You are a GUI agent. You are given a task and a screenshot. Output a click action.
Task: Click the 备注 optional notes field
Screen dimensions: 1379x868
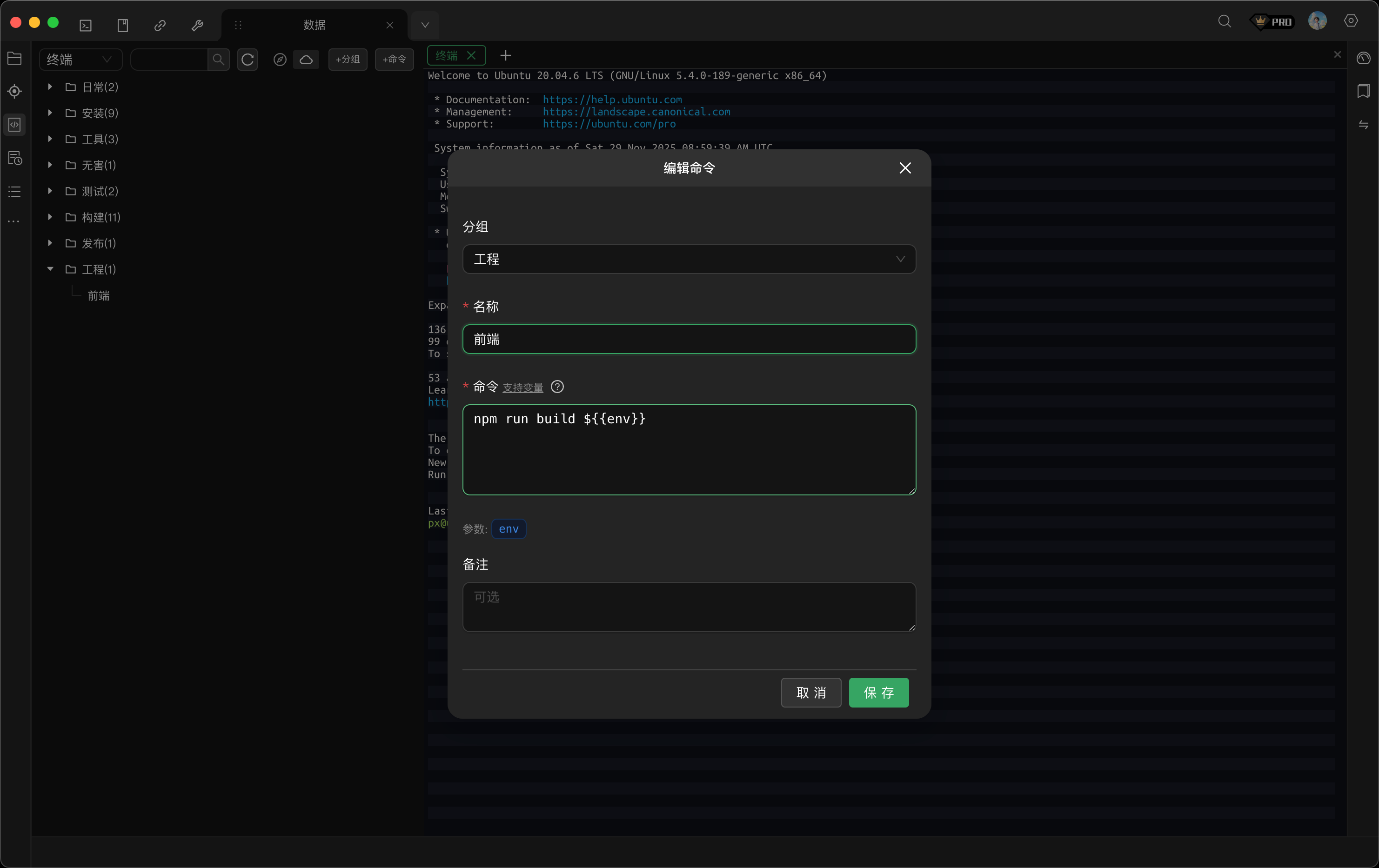point(689,607)
